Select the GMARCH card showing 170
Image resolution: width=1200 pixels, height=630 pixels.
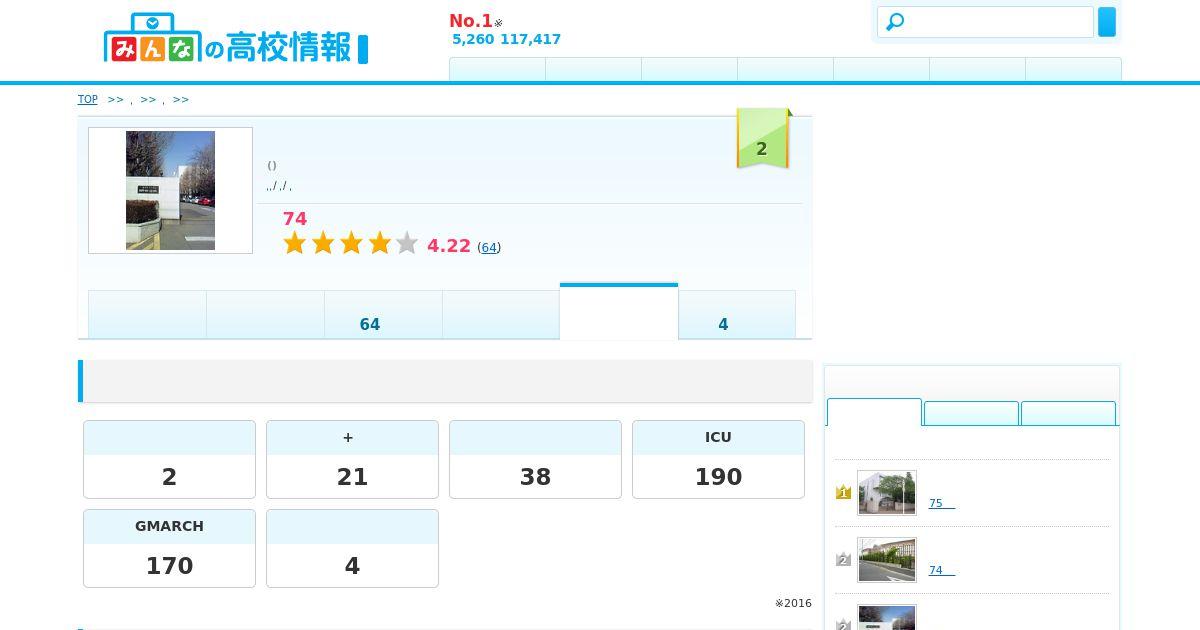click(169, 548)
